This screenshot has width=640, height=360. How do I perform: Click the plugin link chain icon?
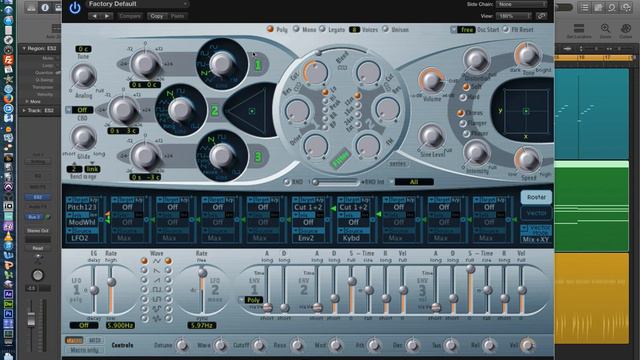coord(542,16)
